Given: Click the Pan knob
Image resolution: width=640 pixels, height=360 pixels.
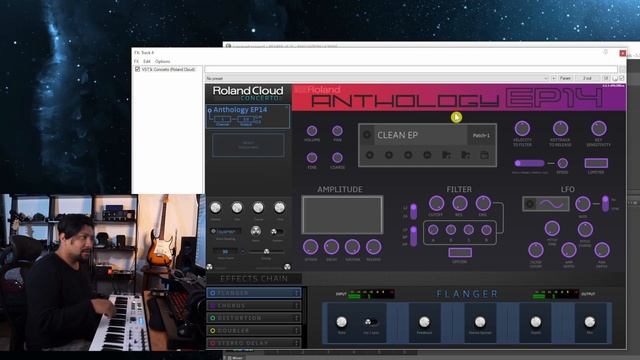Looking at the screenshot, I should pos(337,131).
